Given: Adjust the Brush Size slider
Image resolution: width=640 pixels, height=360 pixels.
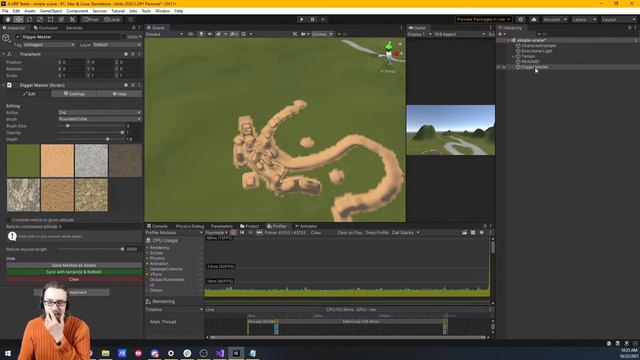Looking at the screenshot, I should point(91,126).
